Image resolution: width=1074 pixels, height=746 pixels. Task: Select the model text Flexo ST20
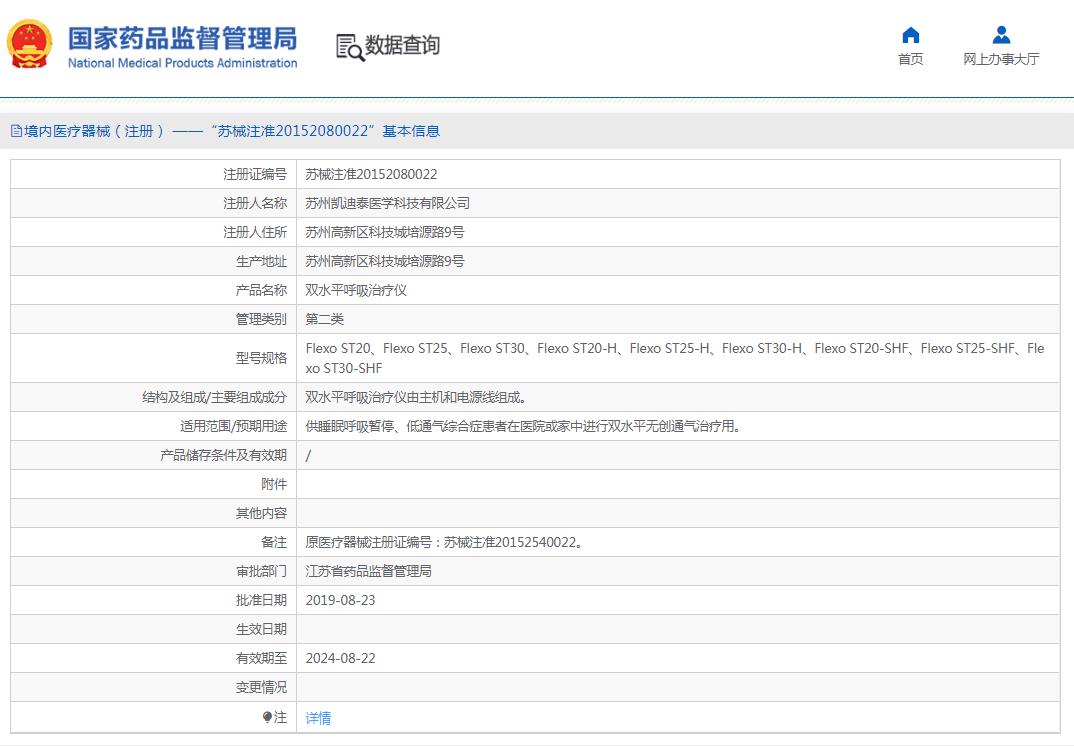[x=340, y=348]
